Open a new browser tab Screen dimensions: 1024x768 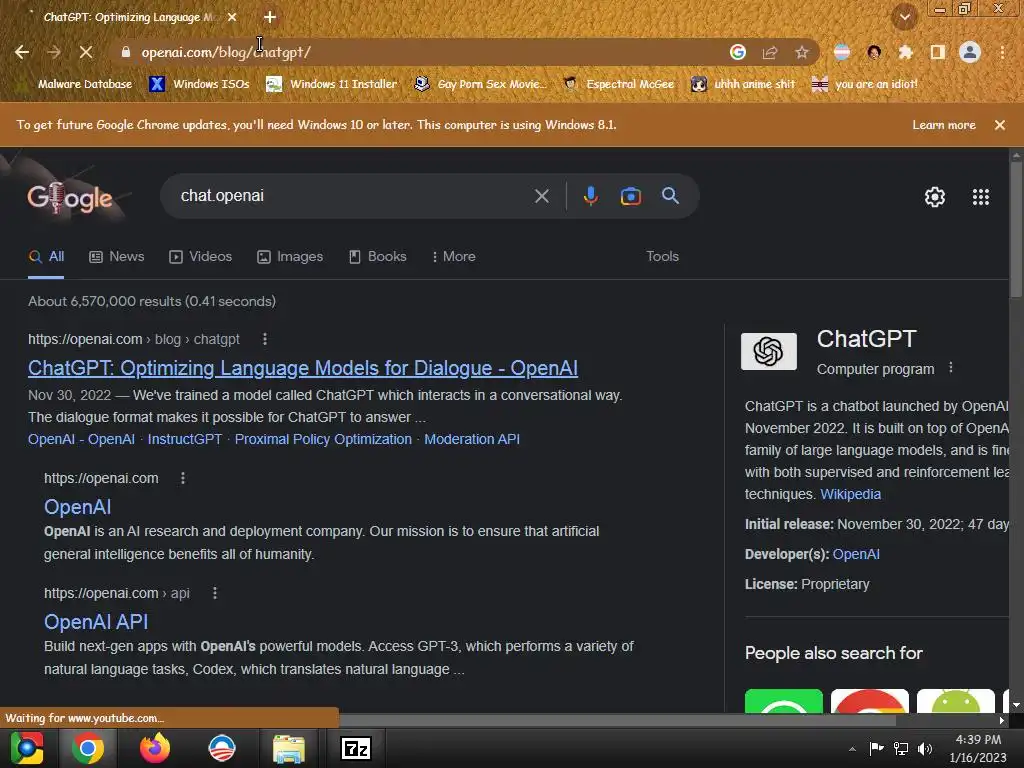(270, 17)
